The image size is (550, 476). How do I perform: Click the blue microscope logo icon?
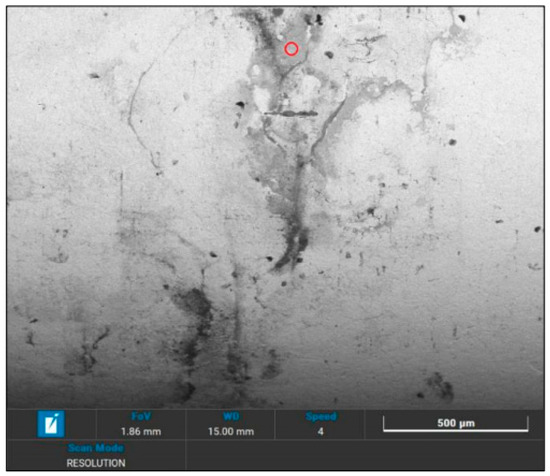[x=51, y=424]
